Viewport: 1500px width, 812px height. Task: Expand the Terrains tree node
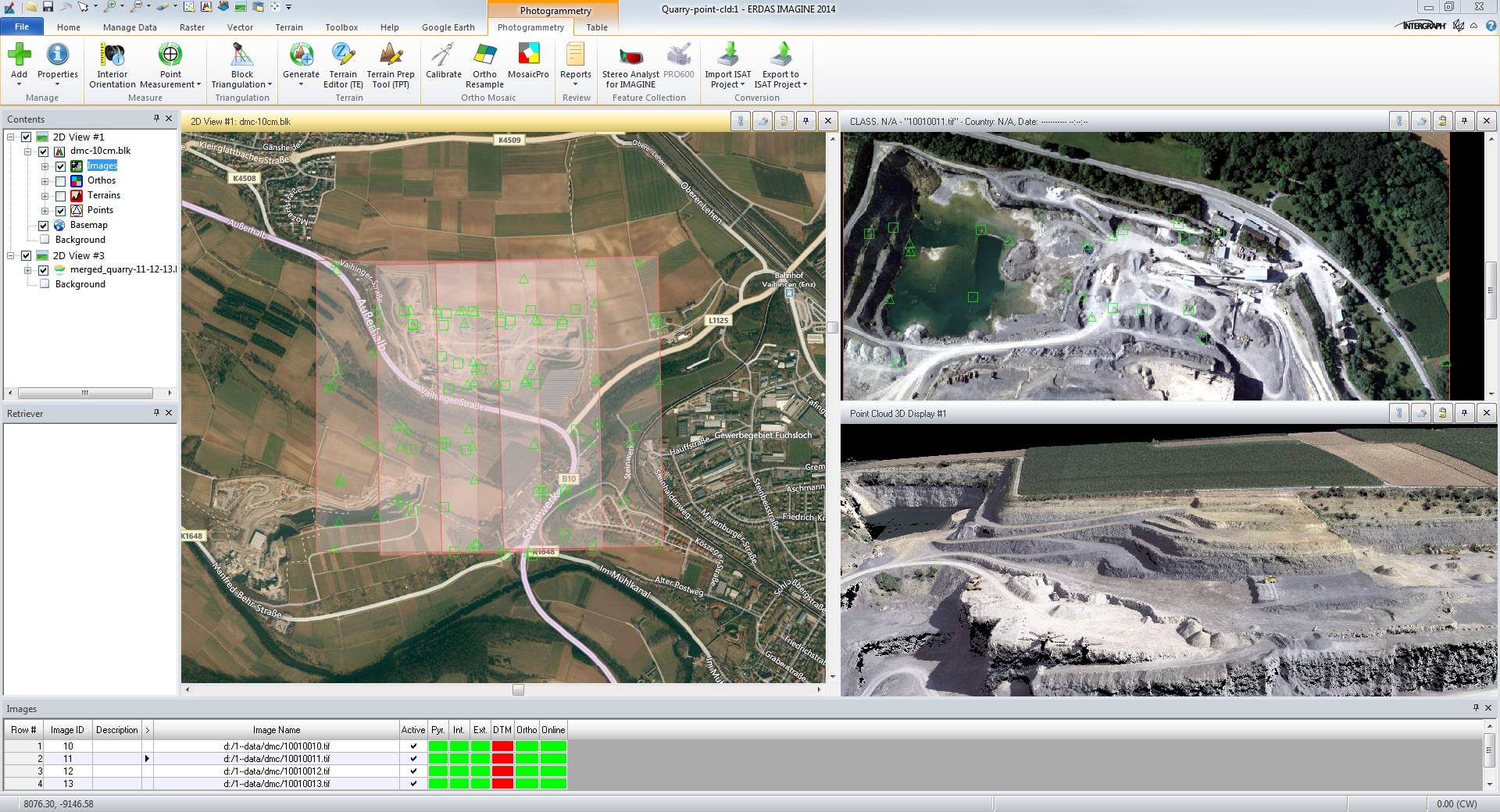click(x=45, y=195)
